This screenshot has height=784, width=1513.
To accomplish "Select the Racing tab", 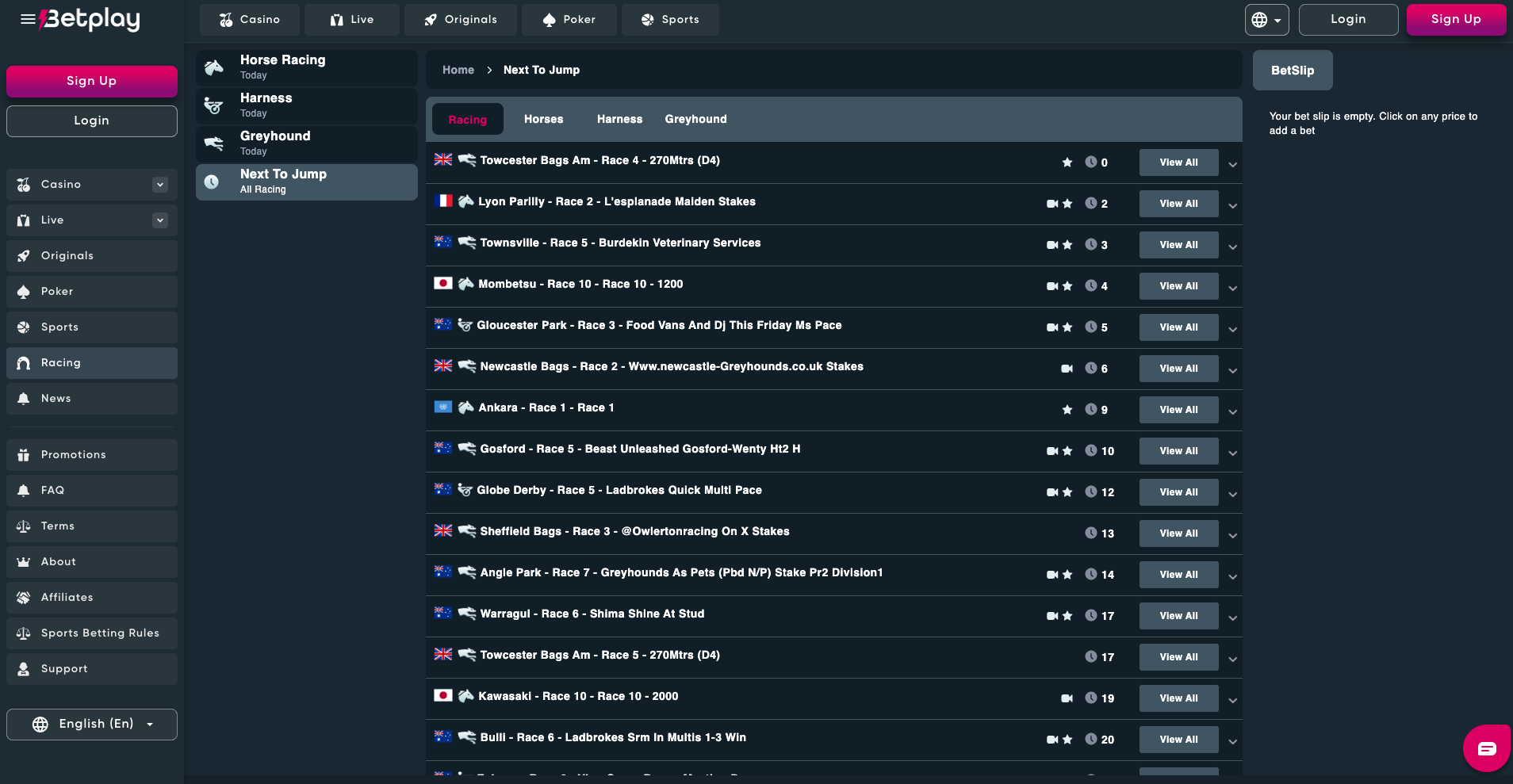I will pos(468,119).
